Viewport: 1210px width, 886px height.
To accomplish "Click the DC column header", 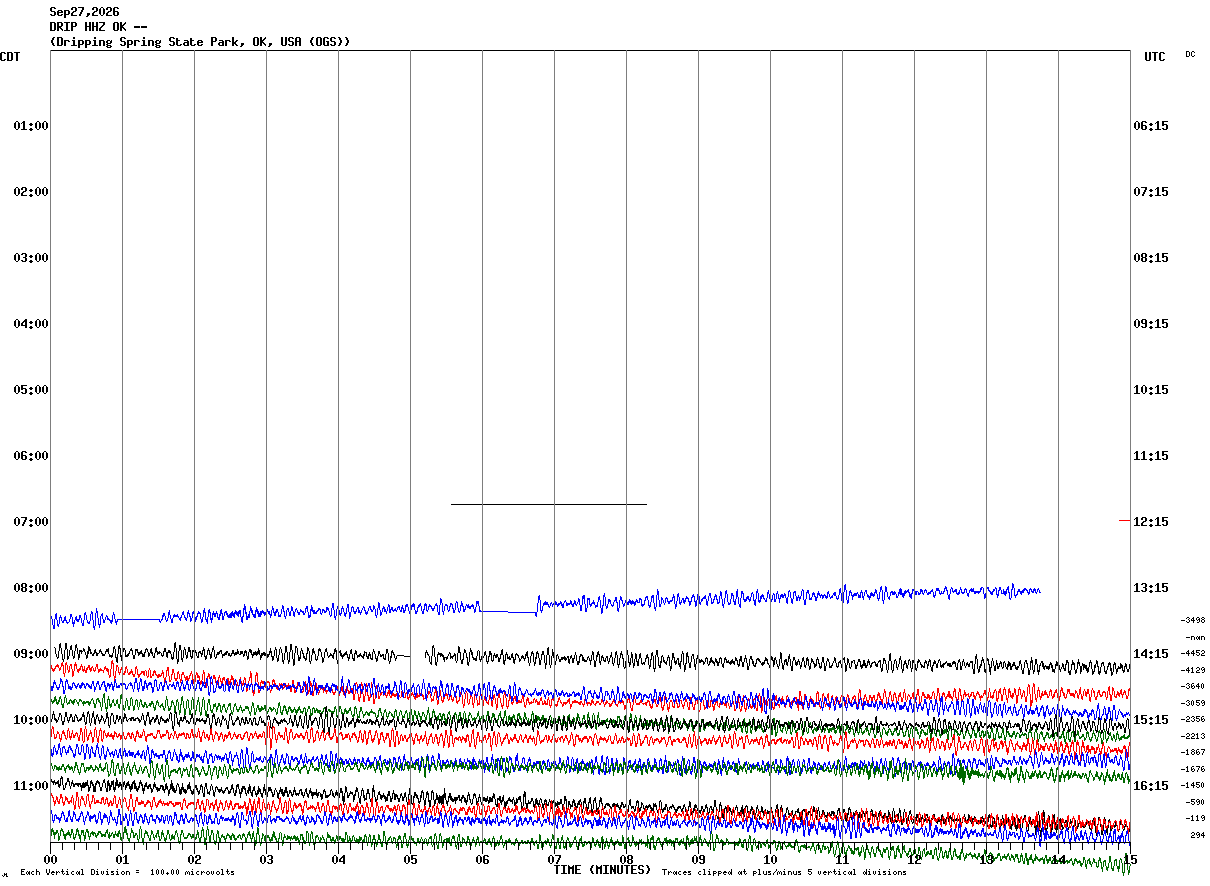I will pyautogui.click(x=1190, y=54).
